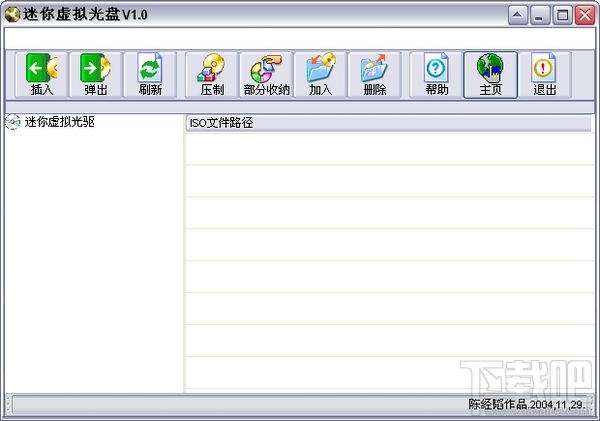The width and height of the screenshot is (600, 421).
Task: Roll up window with the up-arrow button
Action: 518,15
